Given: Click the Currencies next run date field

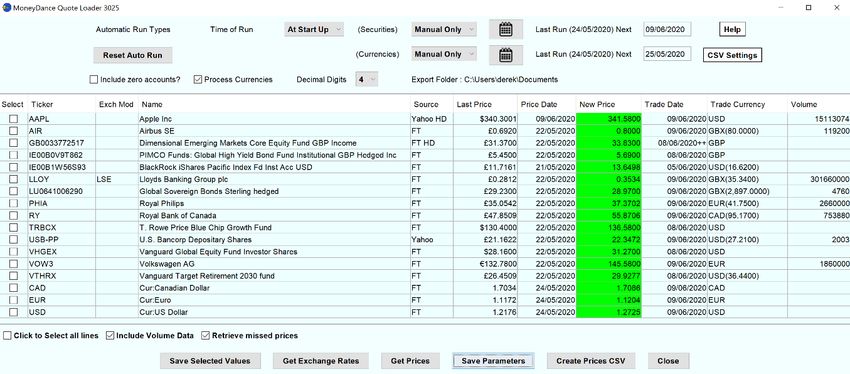Looking at the screenshot, I should pos(667,54).
